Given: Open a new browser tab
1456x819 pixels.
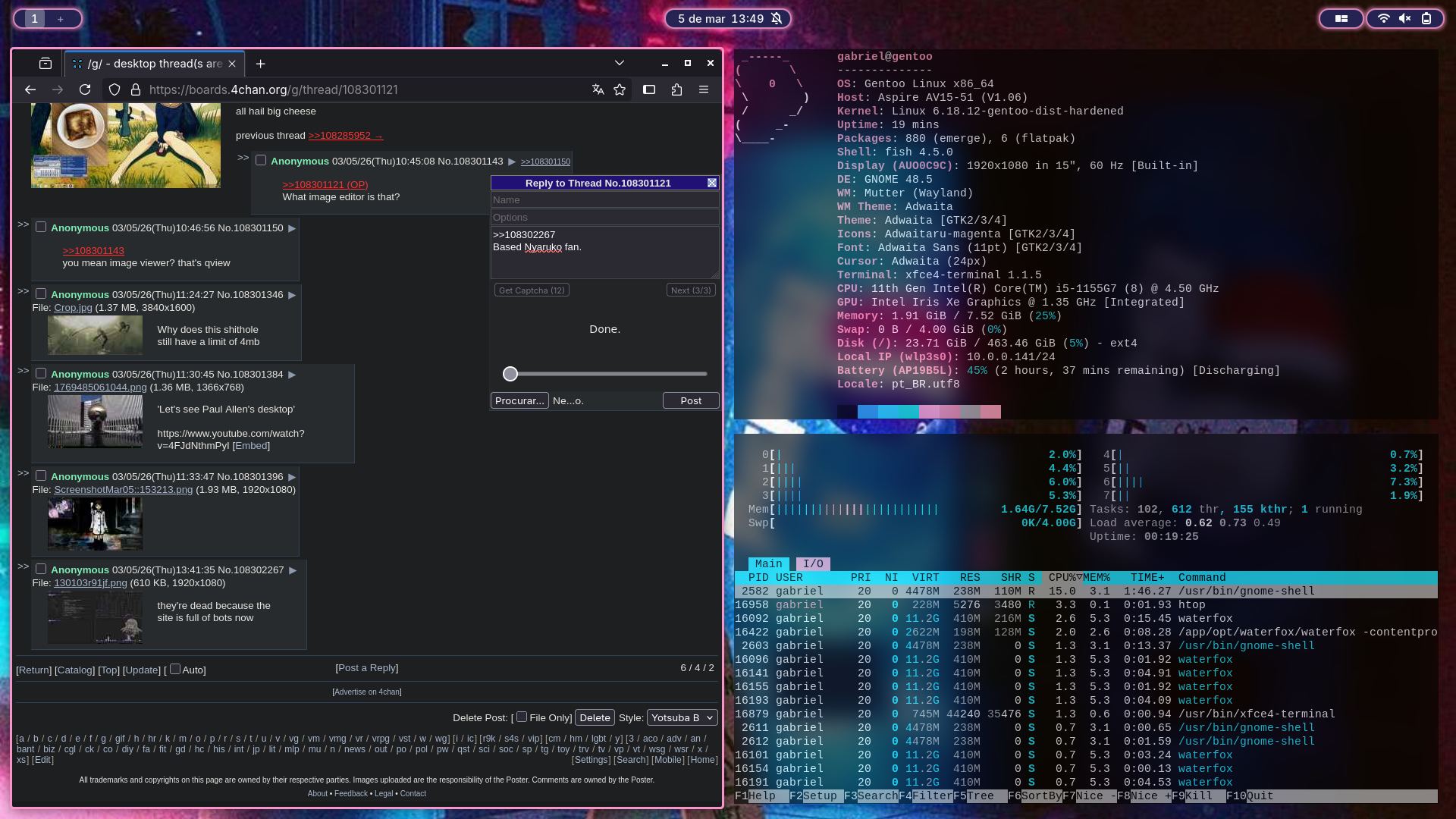Looking at the screenshot, I should pyautogui.click(x=260, y=64).
